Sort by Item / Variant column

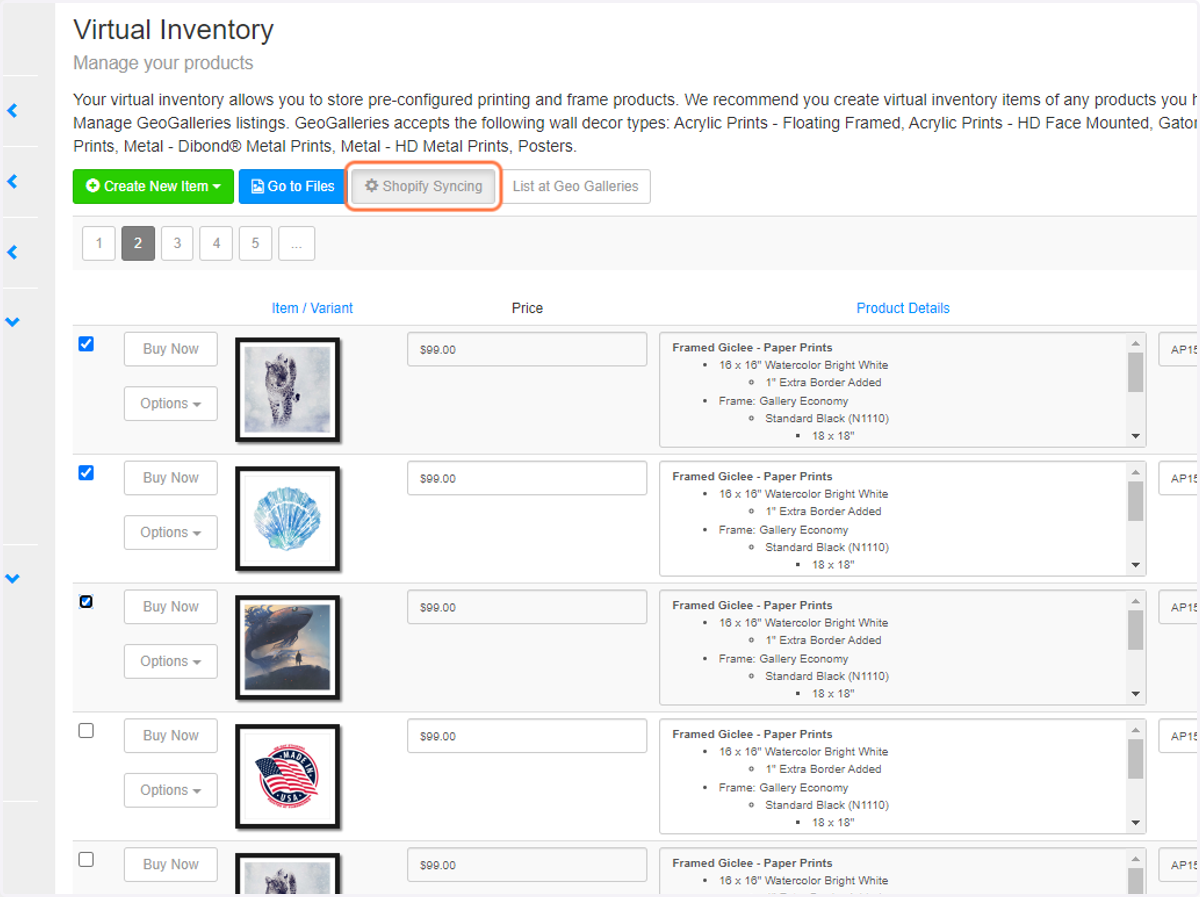(x=312, y=308)
